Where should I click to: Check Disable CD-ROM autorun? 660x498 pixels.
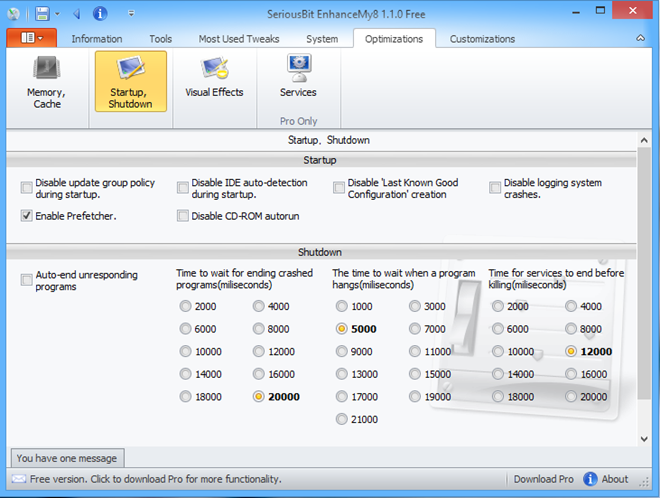pos(183,216)
